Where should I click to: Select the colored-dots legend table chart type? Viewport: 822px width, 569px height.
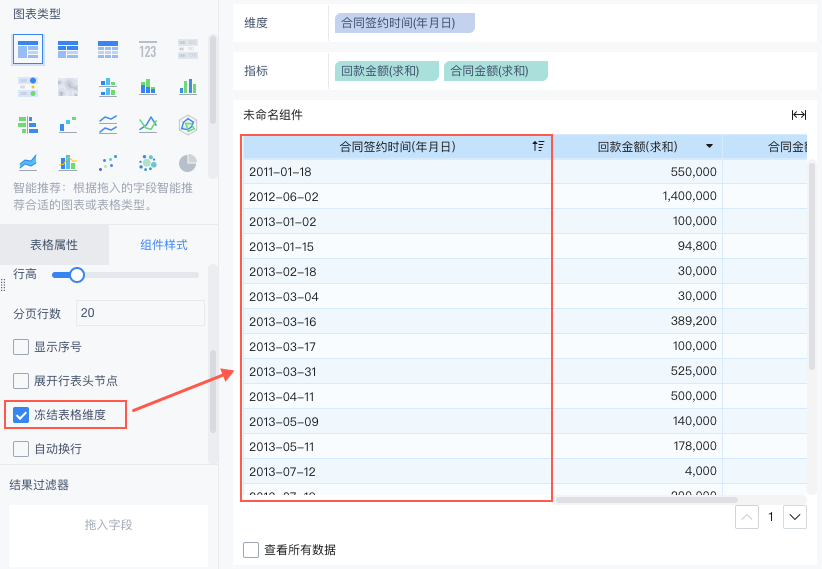28,87
